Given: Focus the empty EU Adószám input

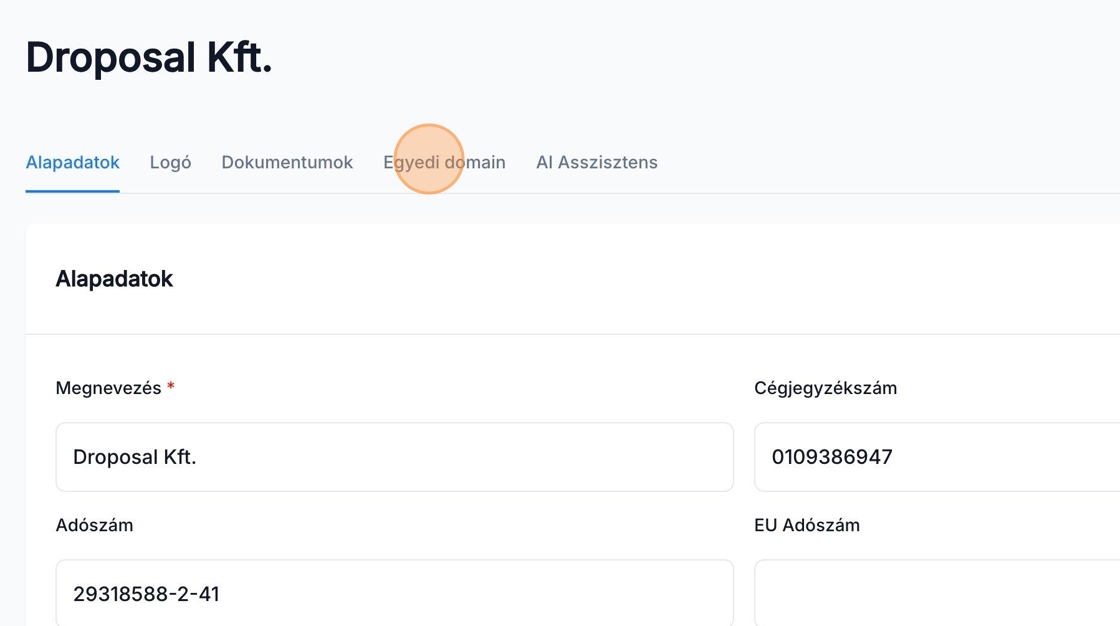Looking at the screenshot, I should 936,594.
